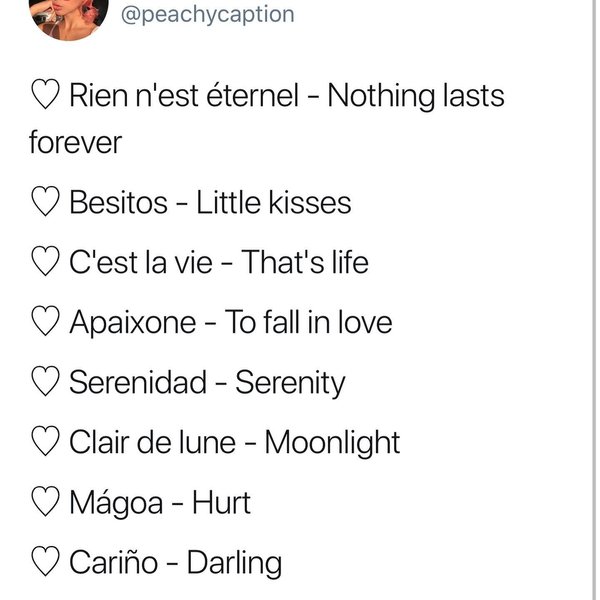Viewport: 600px width, 600px height.
Task: Click the heart next to Serenidad
Action: (45, 383)
